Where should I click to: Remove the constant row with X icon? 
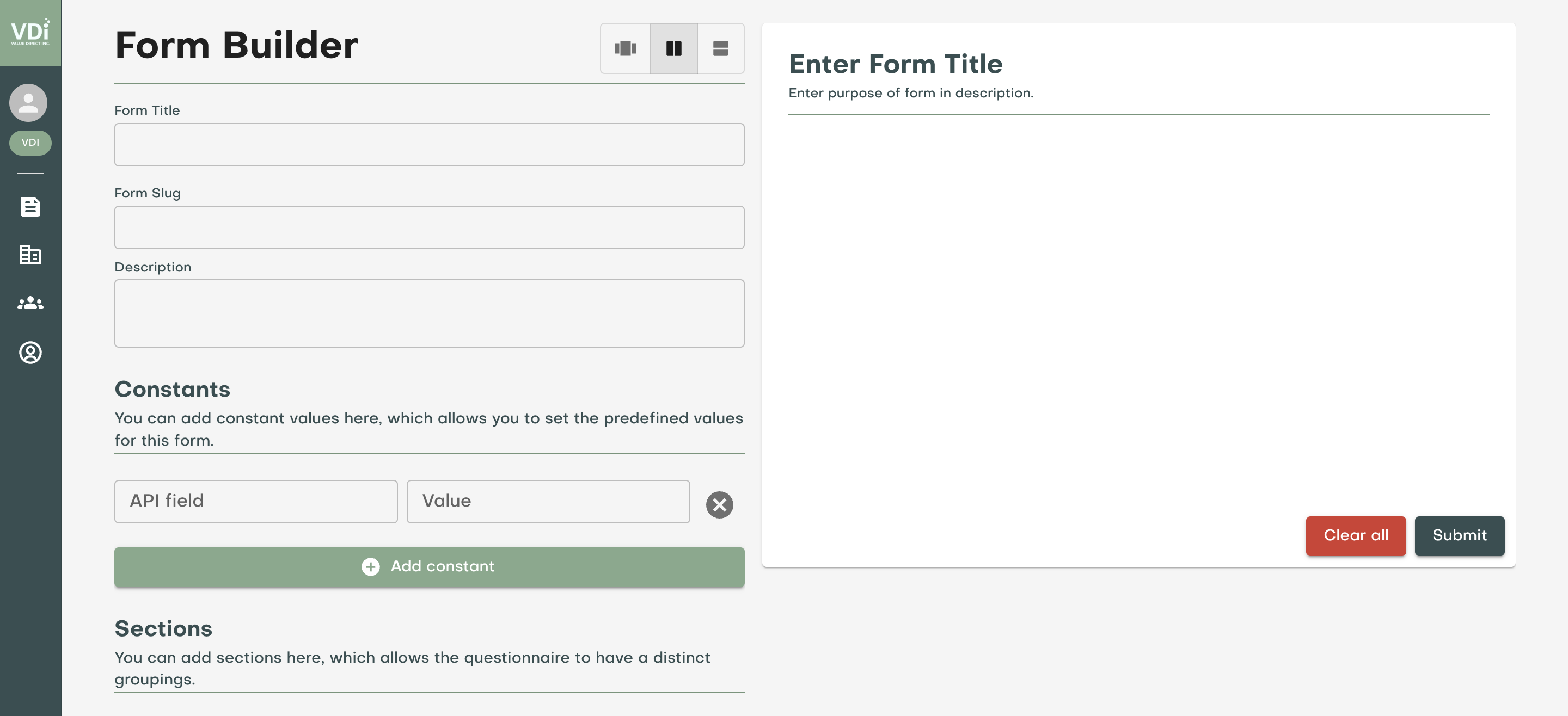coord(719,504)
